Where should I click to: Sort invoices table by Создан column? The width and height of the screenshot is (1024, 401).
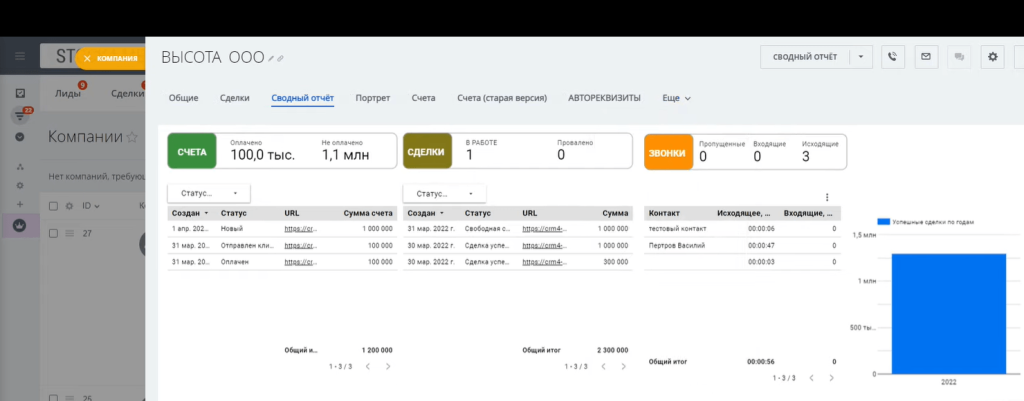coord(191,213)
